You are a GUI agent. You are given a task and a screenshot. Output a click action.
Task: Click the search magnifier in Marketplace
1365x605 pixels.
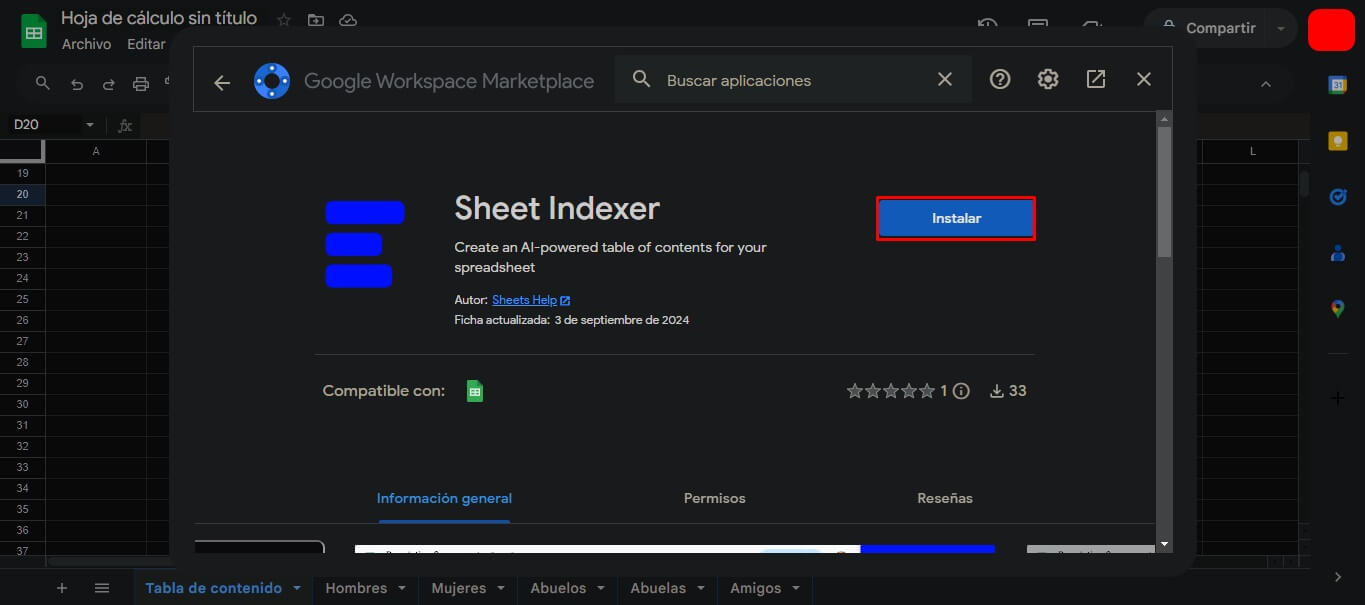coord(642,80)
